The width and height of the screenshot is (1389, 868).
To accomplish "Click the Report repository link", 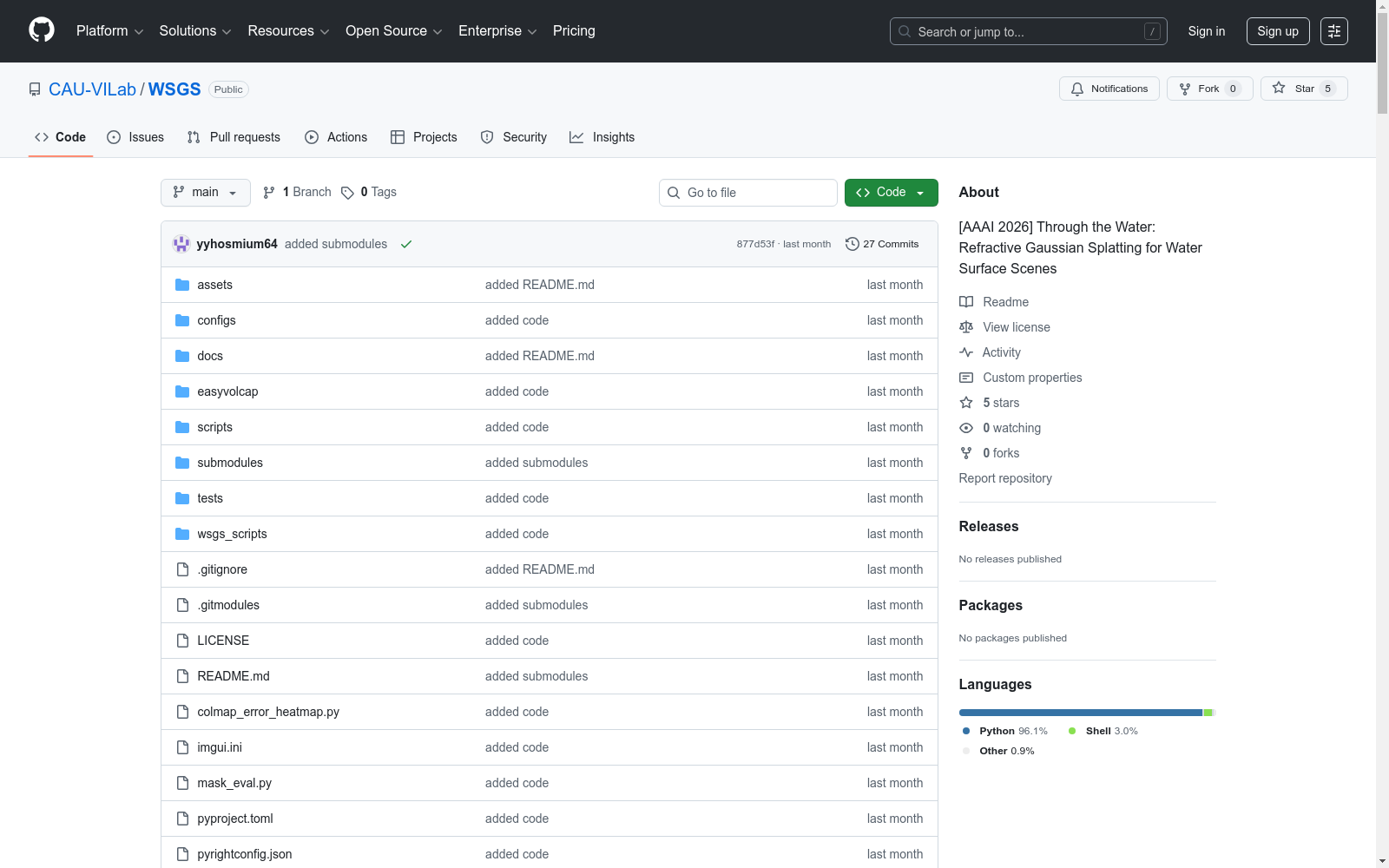I will 1005,478.
